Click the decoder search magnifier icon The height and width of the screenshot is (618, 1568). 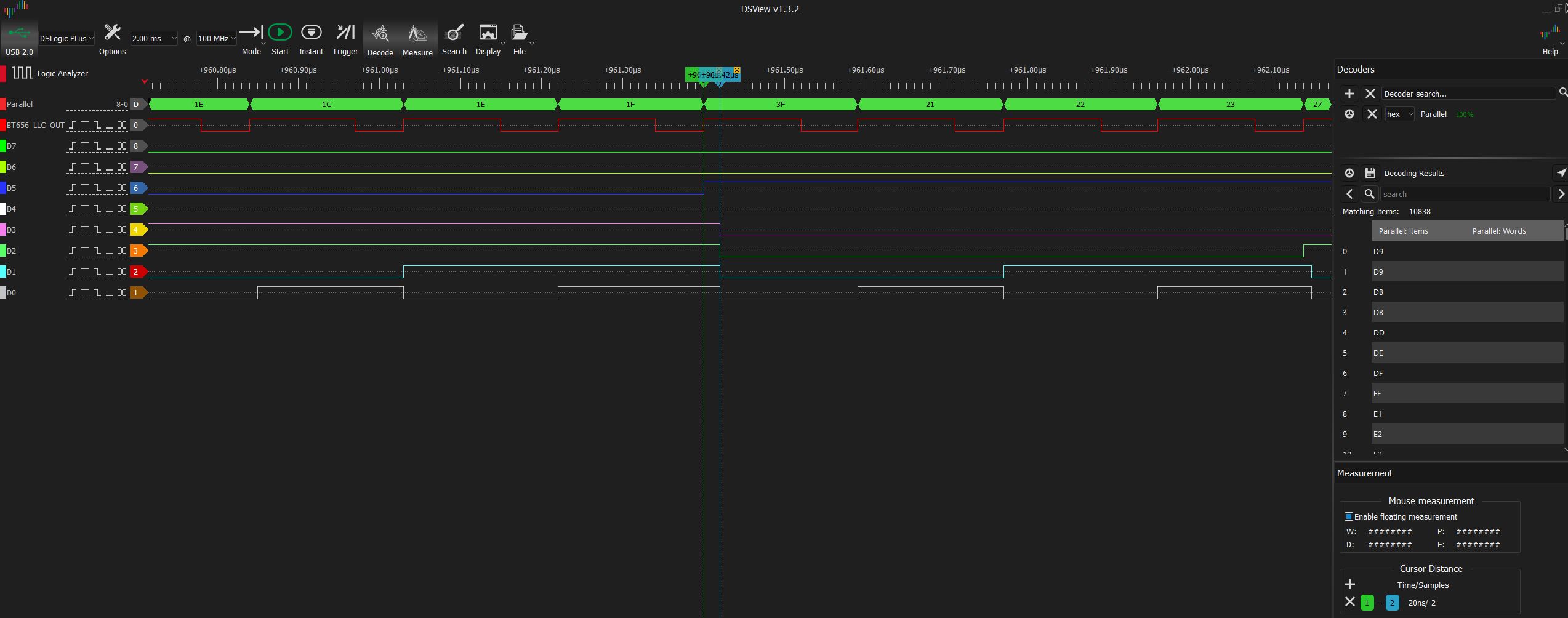(x=1562, y=93)
